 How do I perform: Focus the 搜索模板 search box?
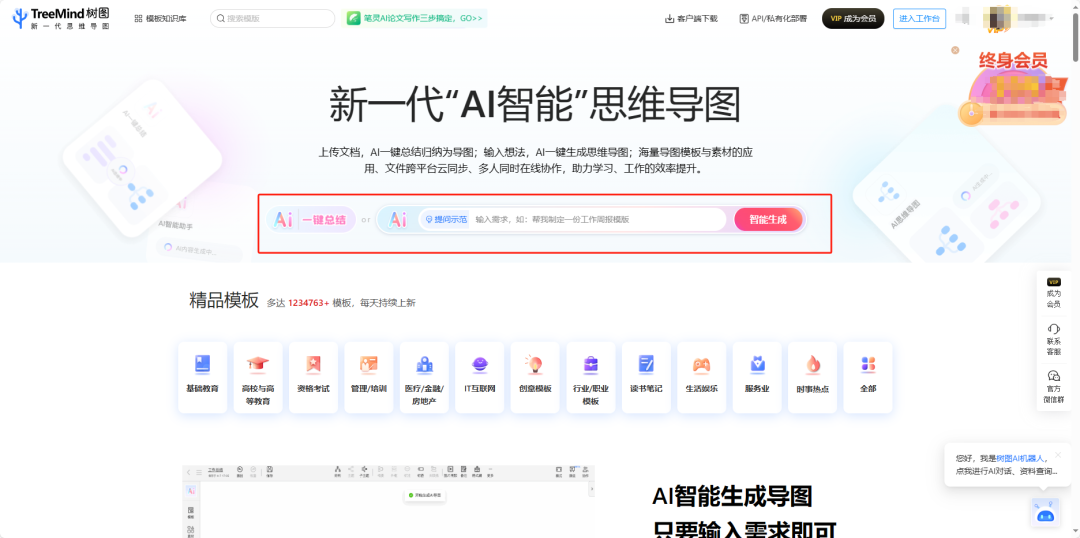point(272,19)
